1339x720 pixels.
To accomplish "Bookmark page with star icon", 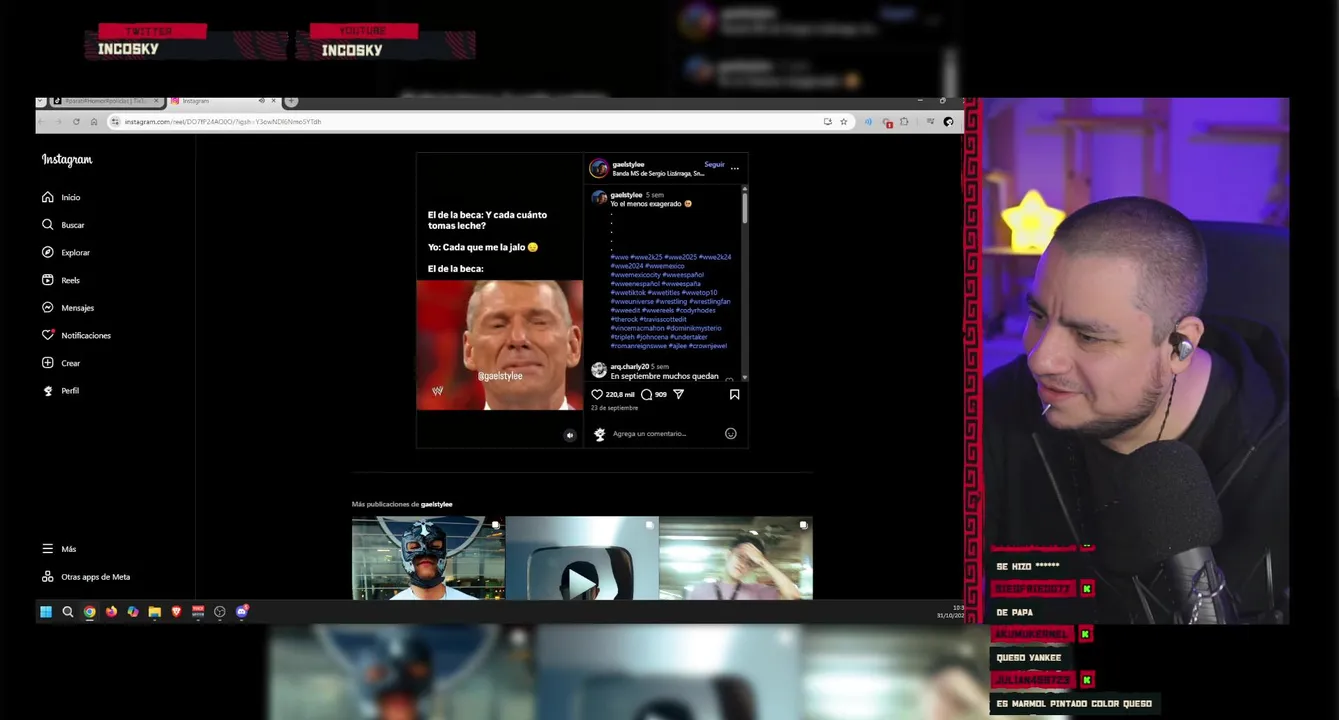I will 844,122.
